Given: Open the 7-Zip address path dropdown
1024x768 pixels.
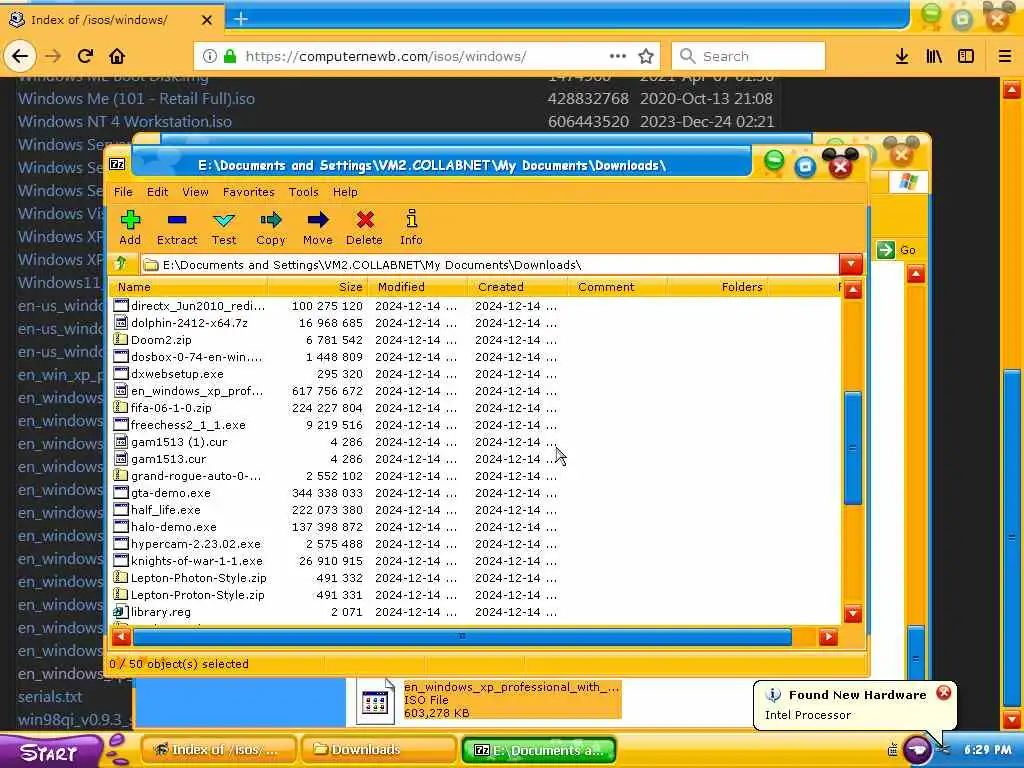Looking at the screenshot, I should 850,264.
